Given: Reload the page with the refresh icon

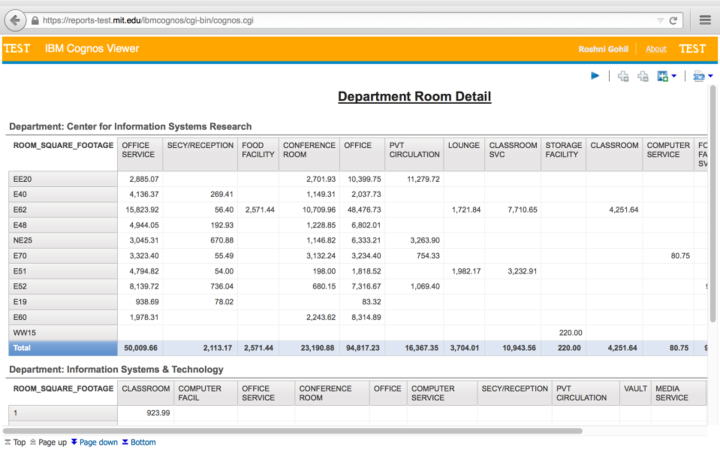Looking at the screenshot, I should 674,20.
